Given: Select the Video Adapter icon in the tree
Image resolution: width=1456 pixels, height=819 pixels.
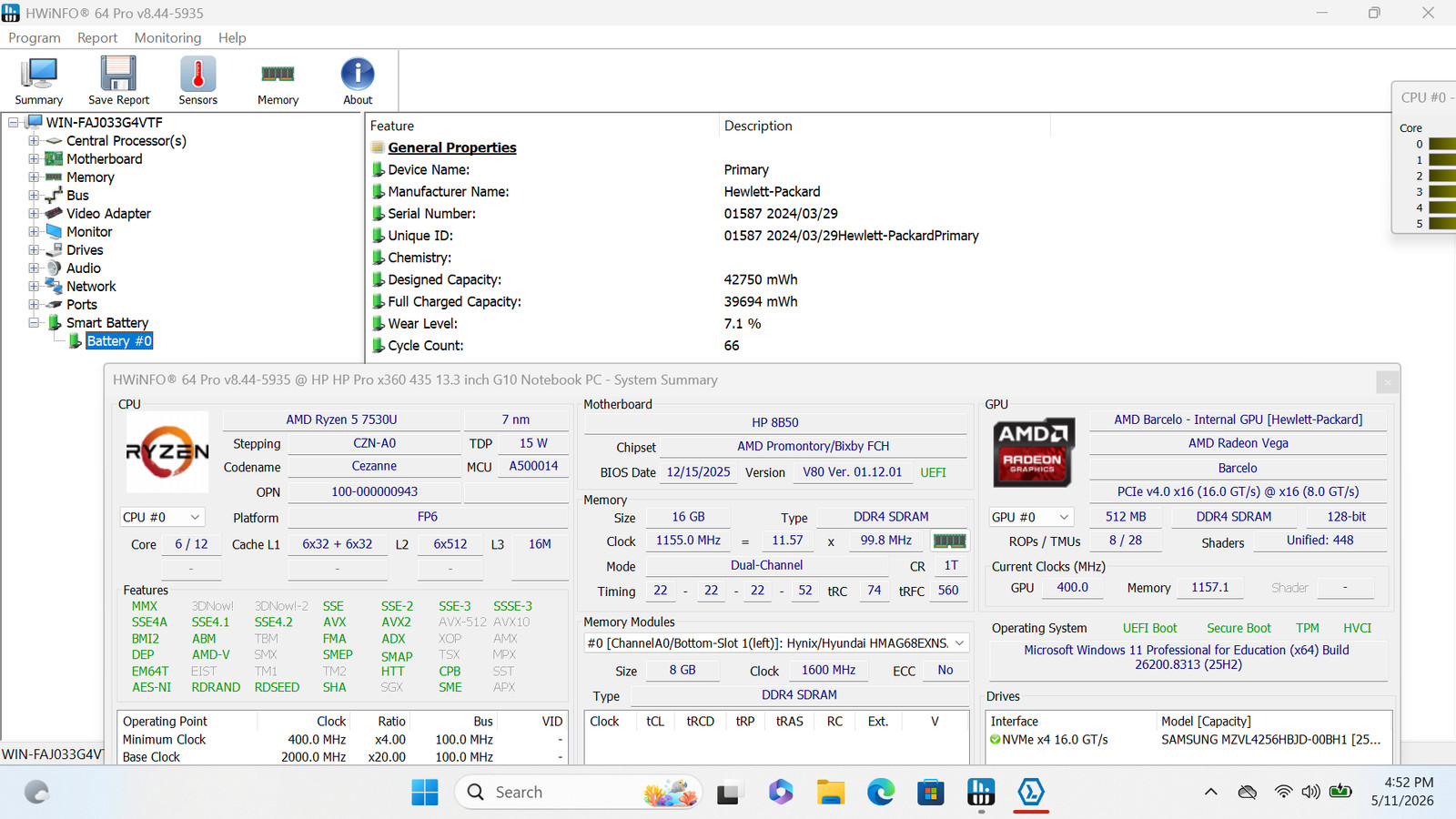Looking at the screenshot, I should [x=55, y=213].
